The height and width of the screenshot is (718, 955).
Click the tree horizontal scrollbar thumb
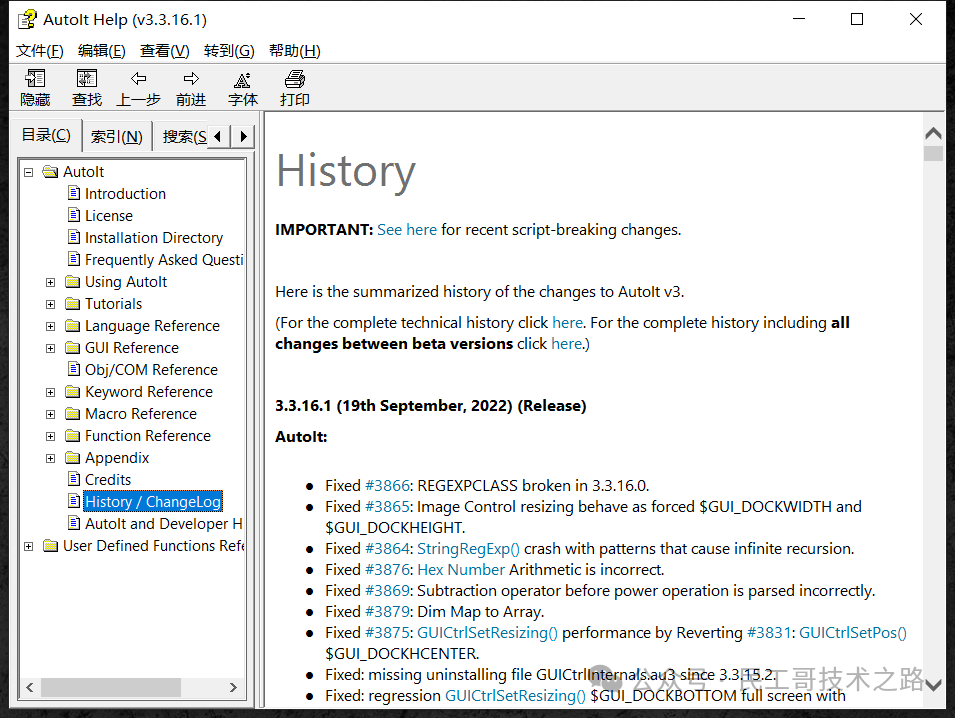pos(111,688)
